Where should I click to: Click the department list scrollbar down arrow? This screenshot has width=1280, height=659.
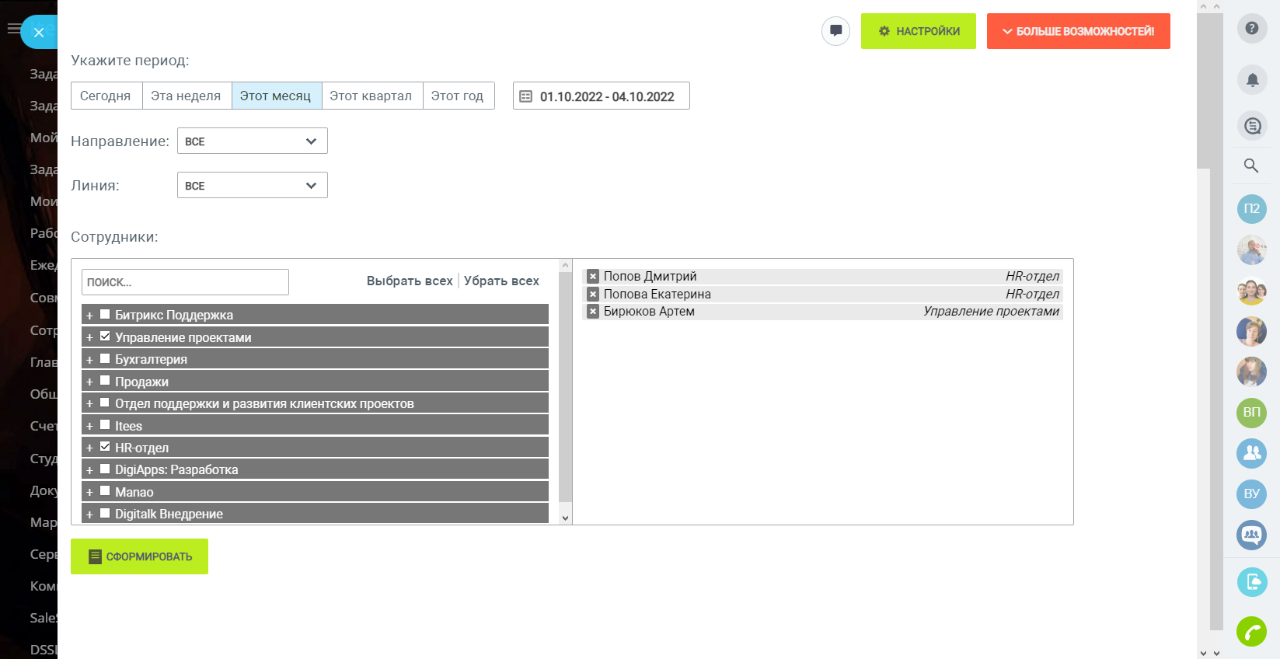tap(565, 518)
